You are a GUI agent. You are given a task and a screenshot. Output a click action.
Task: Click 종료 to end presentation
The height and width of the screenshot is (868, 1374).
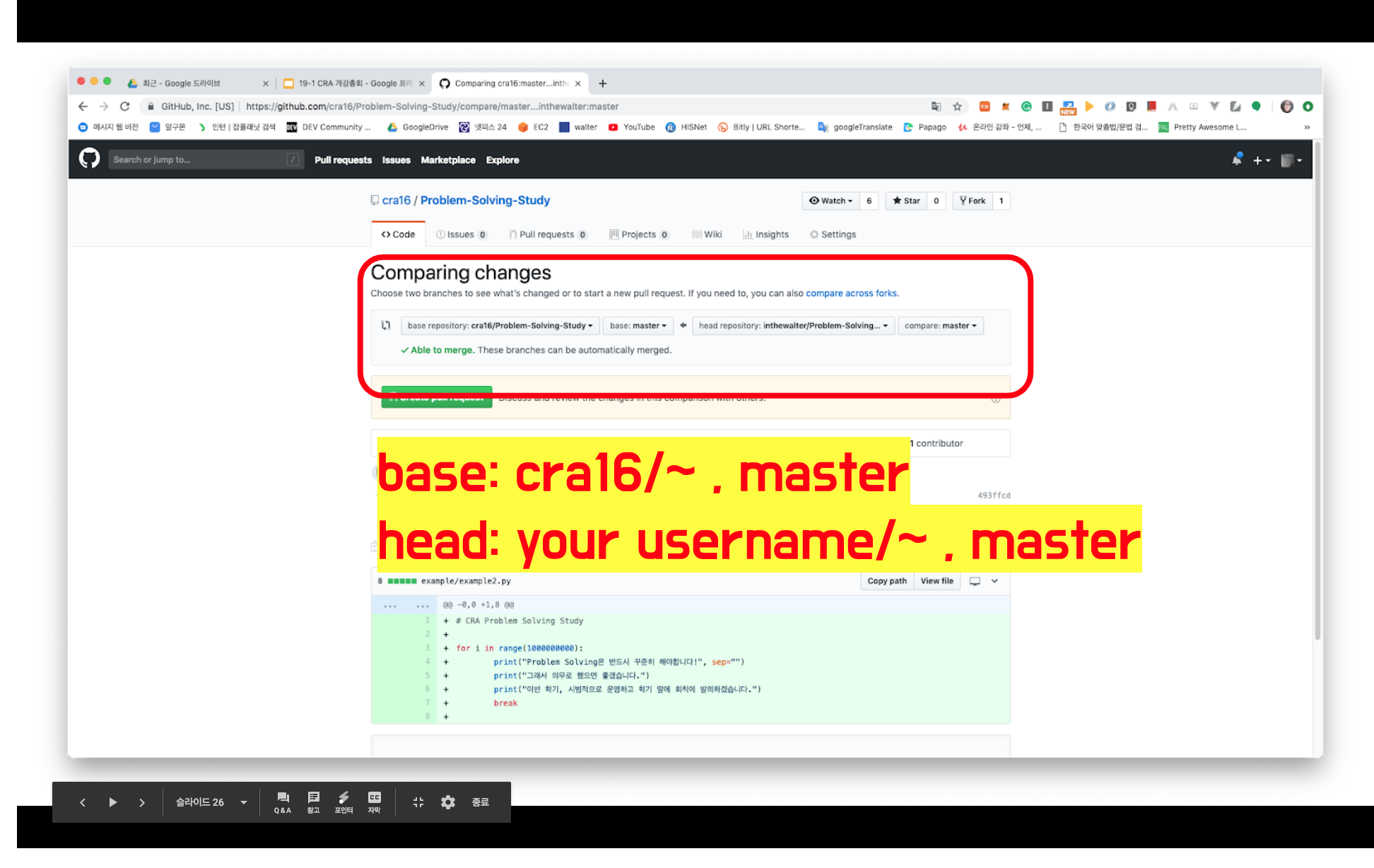point(481,802)
